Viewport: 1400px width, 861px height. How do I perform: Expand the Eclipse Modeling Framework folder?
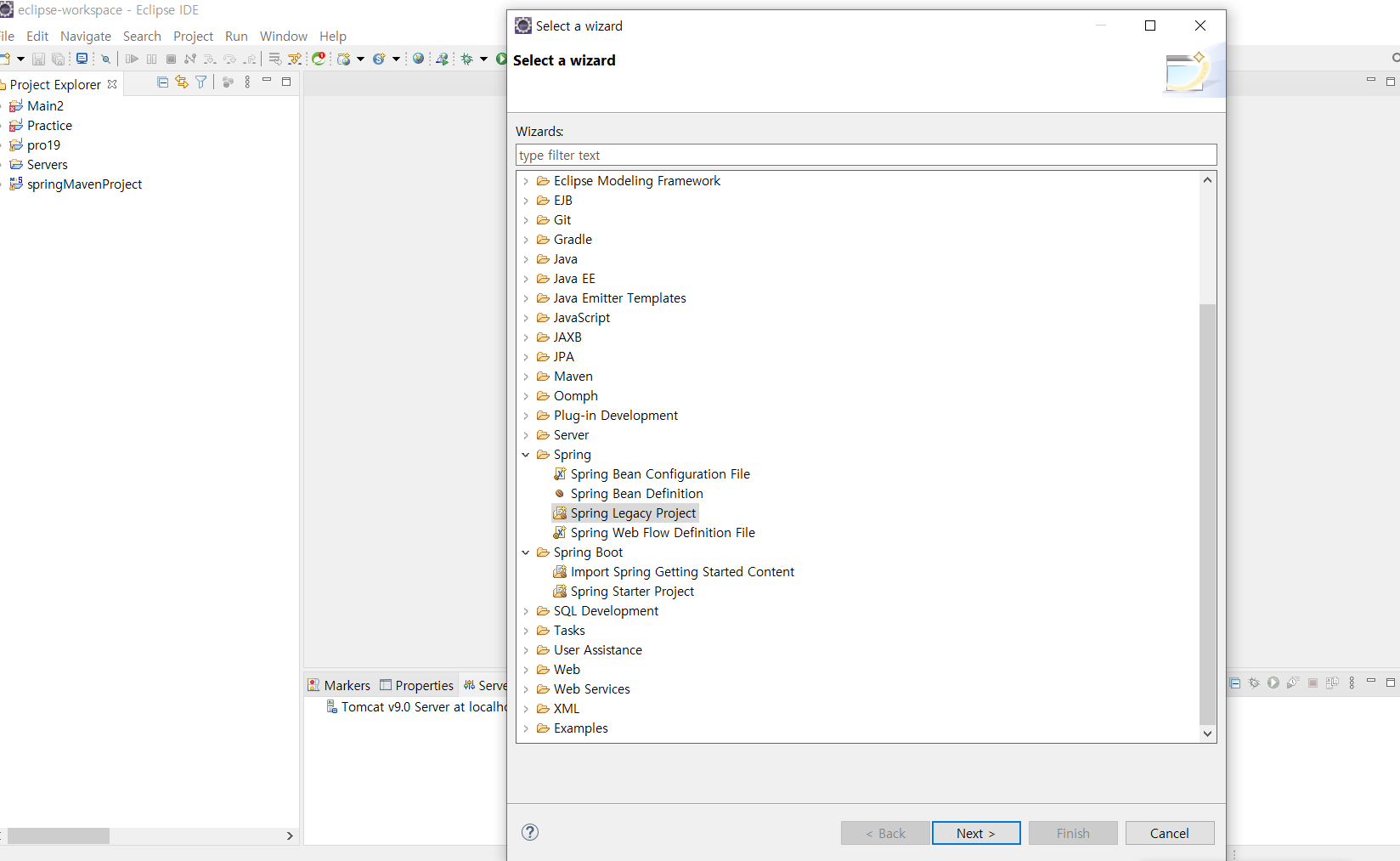pos(526,181)
